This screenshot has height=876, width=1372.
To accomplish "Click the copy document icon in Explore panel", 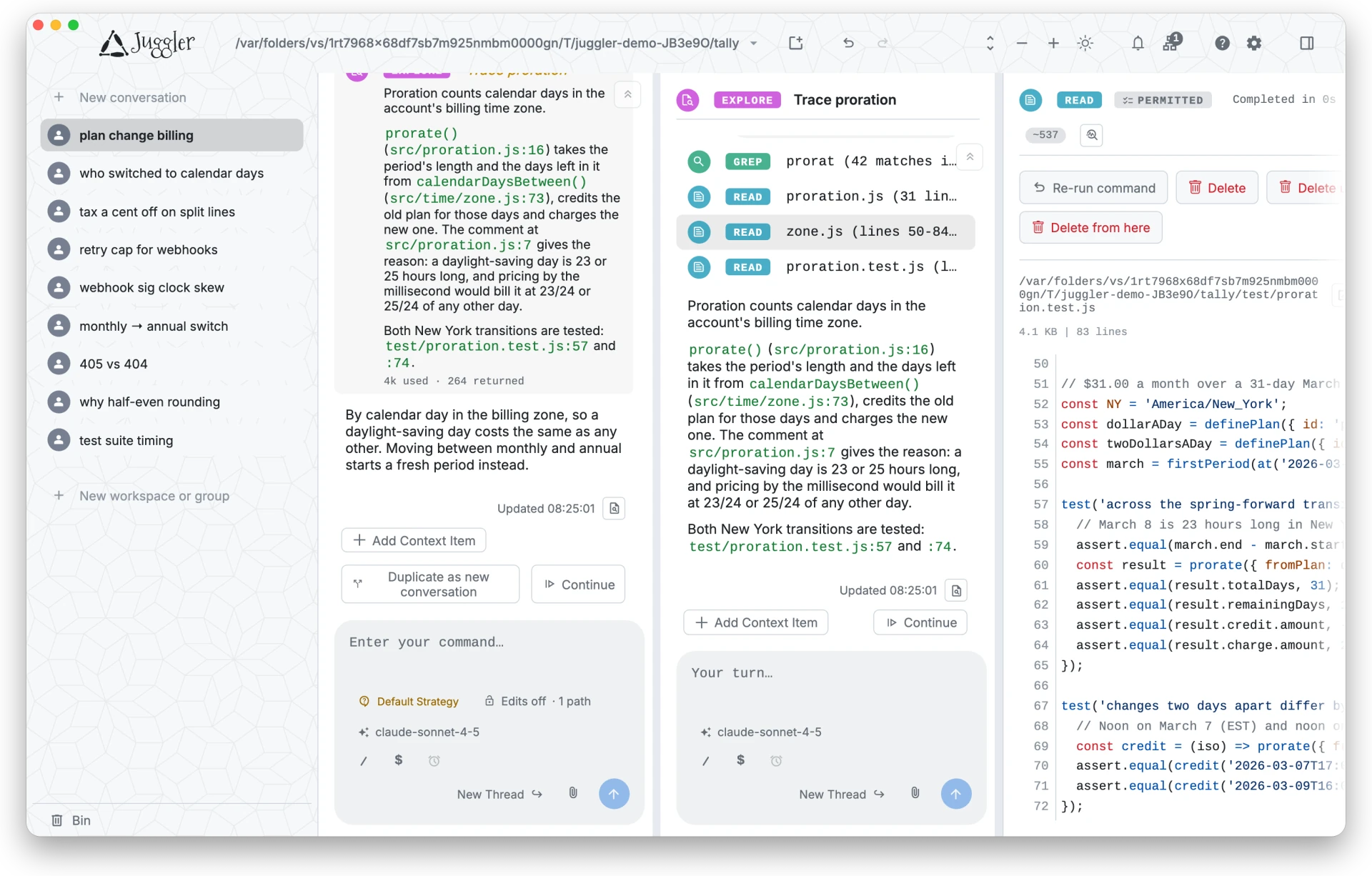I will point(956,590).
